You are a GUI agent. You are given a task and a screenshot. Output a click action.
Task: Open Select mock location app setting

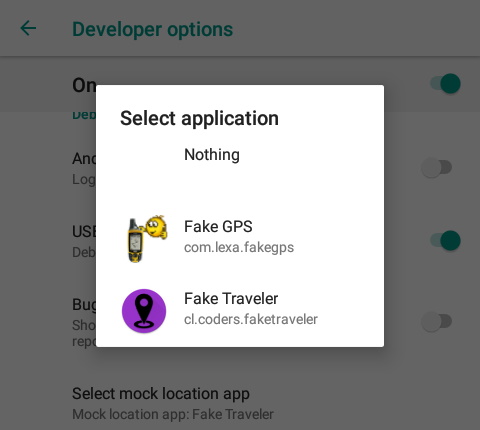(240, 403)
